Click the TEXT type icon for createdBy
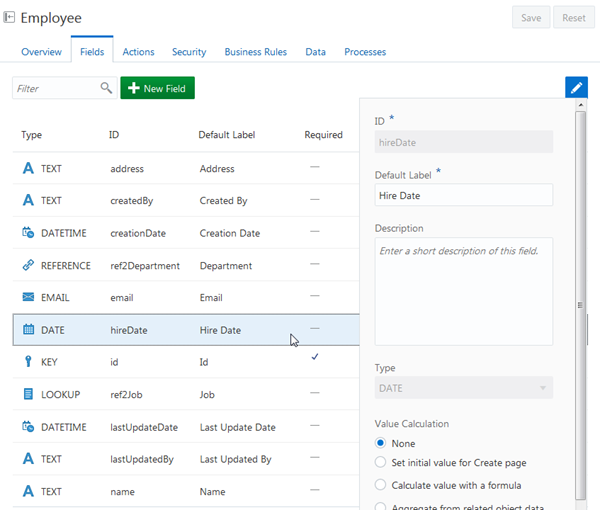The image size is (600, 510). [28, 200]
